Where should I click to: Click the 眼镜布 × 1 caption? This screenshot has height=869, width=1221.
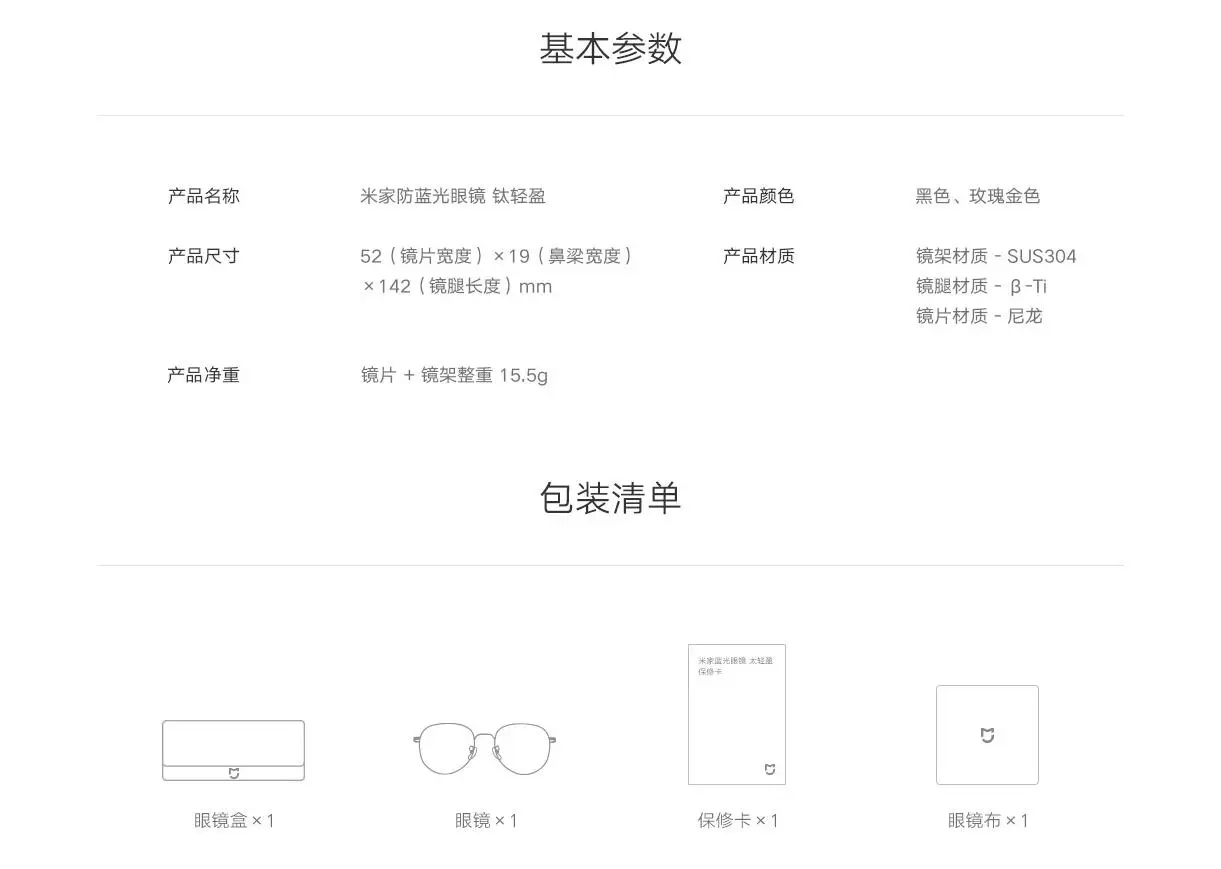coord(988,820)
